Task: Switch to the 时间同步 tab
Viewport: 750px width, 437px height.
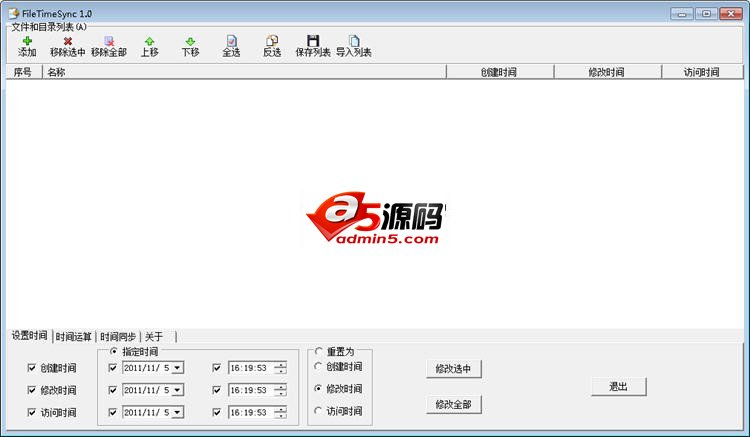Action: [x=118, y=337]
